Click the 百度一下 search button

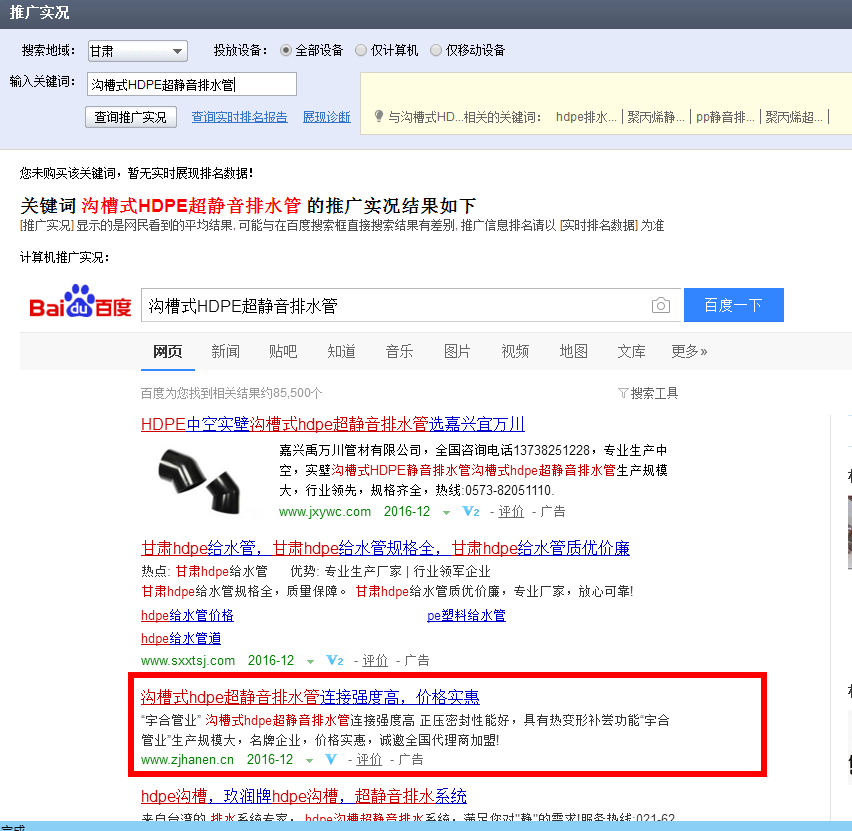click(x=734, y=305)
